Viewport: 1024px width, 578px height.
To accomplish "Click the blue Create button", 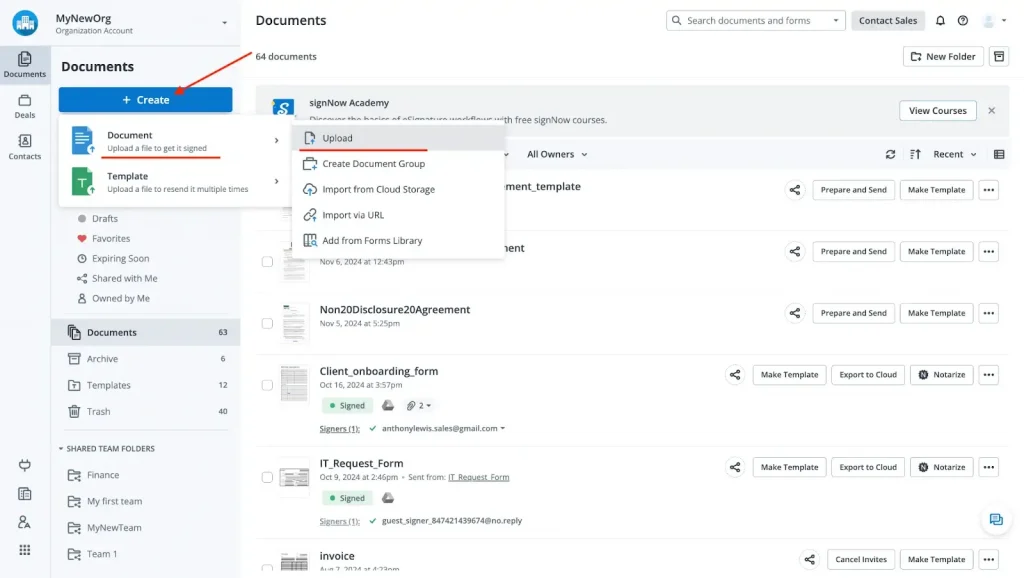I will tap(145, 100).
